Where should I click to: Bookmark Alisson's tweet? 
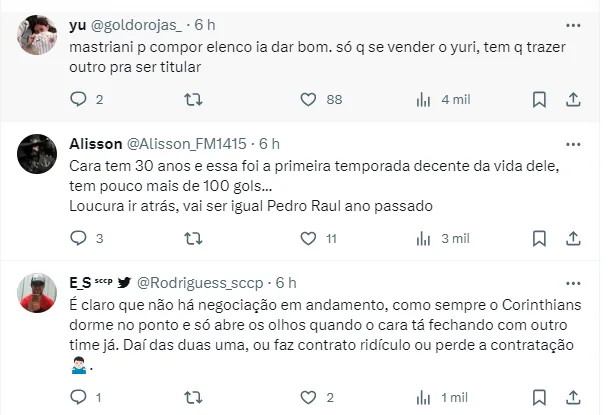[x=539, y=238]
